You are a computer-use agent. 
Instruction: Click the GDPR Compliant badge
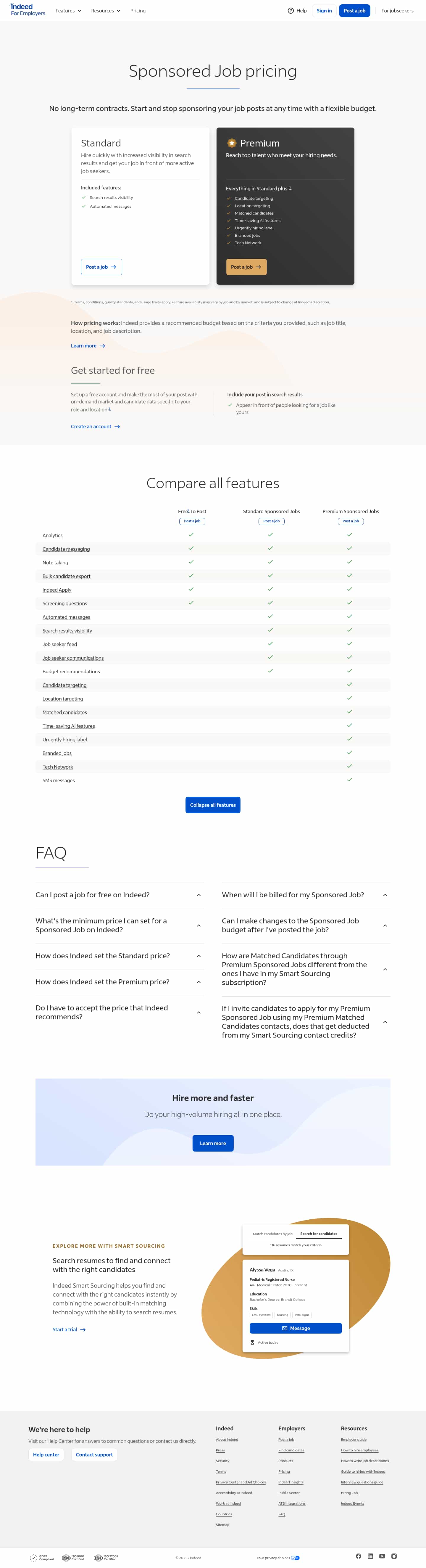42,1557
